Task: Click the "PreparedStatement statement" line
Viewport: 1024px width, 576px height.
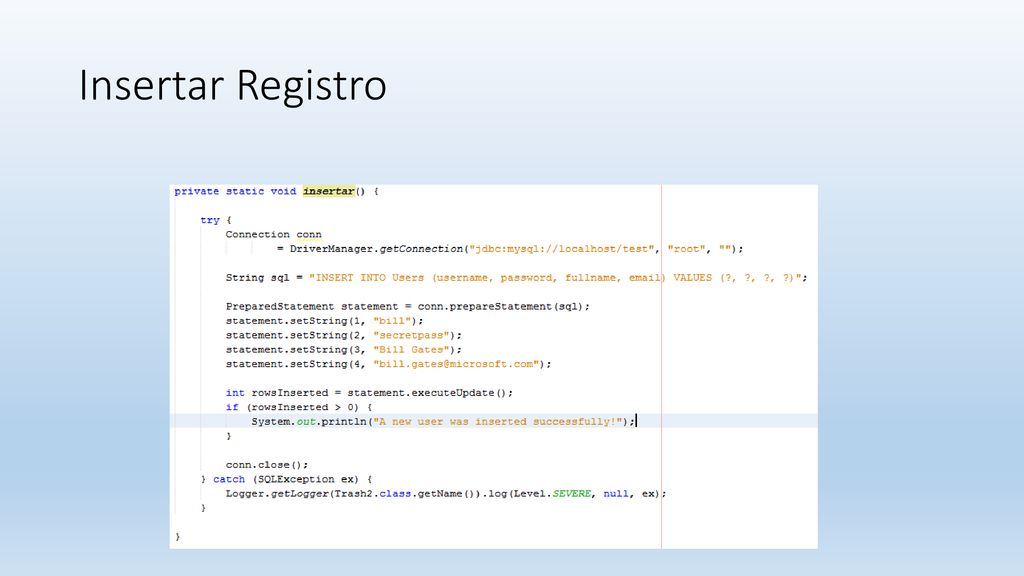Action: [x=408, y=306]
